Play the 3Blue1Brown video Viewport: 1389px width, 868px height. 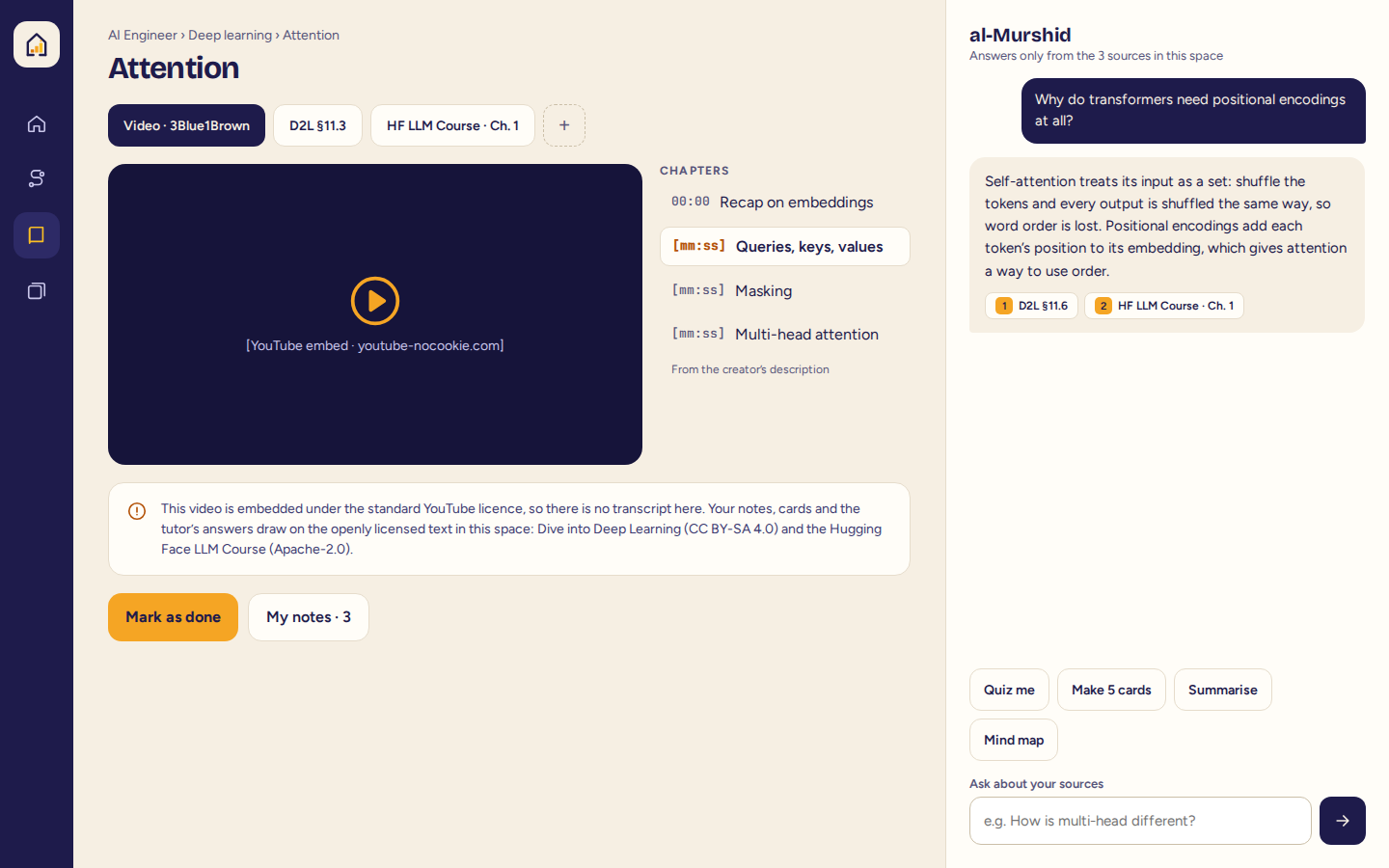pos(375,301)
